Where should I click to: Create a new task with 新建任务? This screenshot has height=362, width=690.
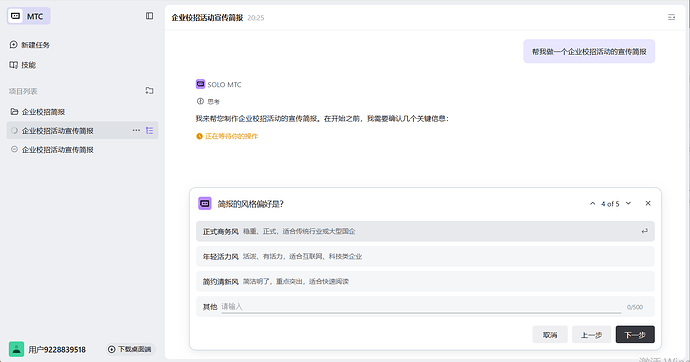pos(29,45)
